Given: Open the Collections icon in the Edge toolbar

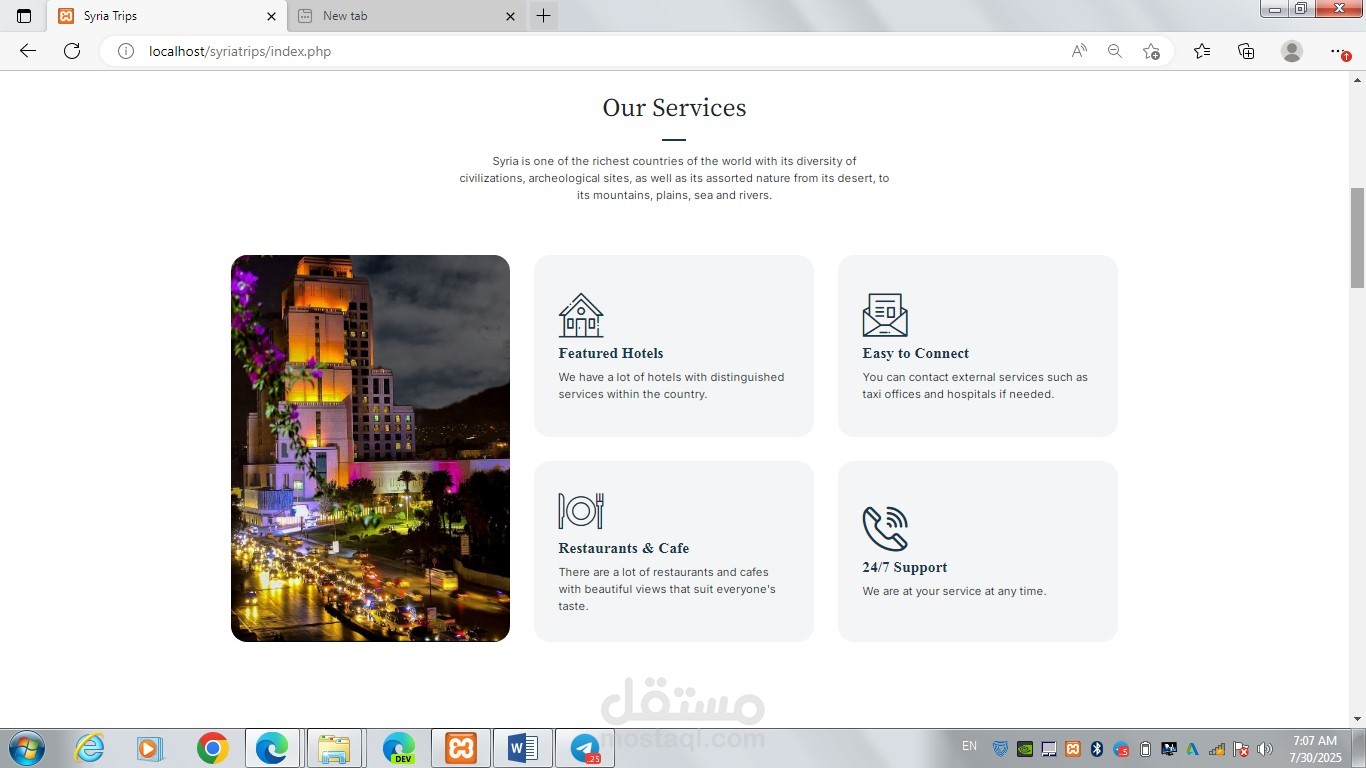Looking at the screenshot, I should 1246,51.
